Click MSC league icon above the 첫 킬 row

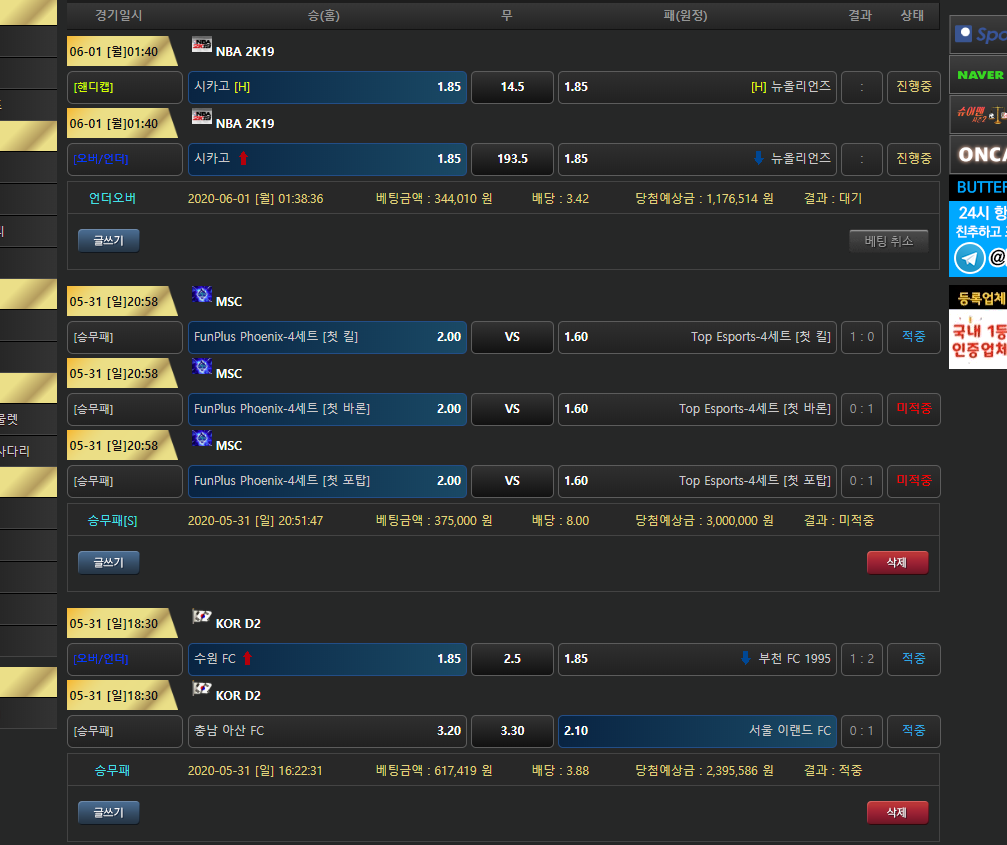click(201, 295)
